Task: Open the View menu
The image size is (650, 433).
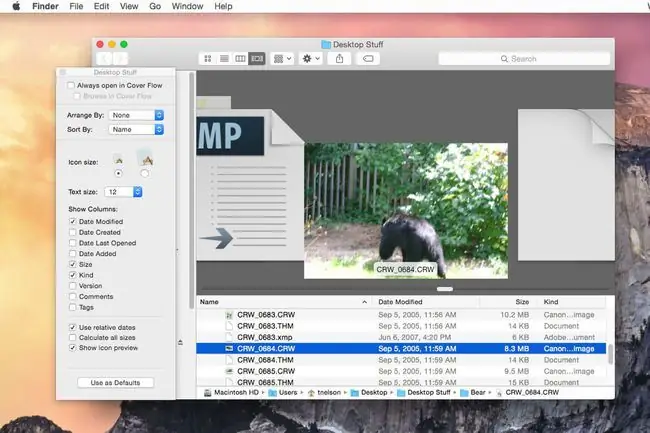Action: [129, 6]
